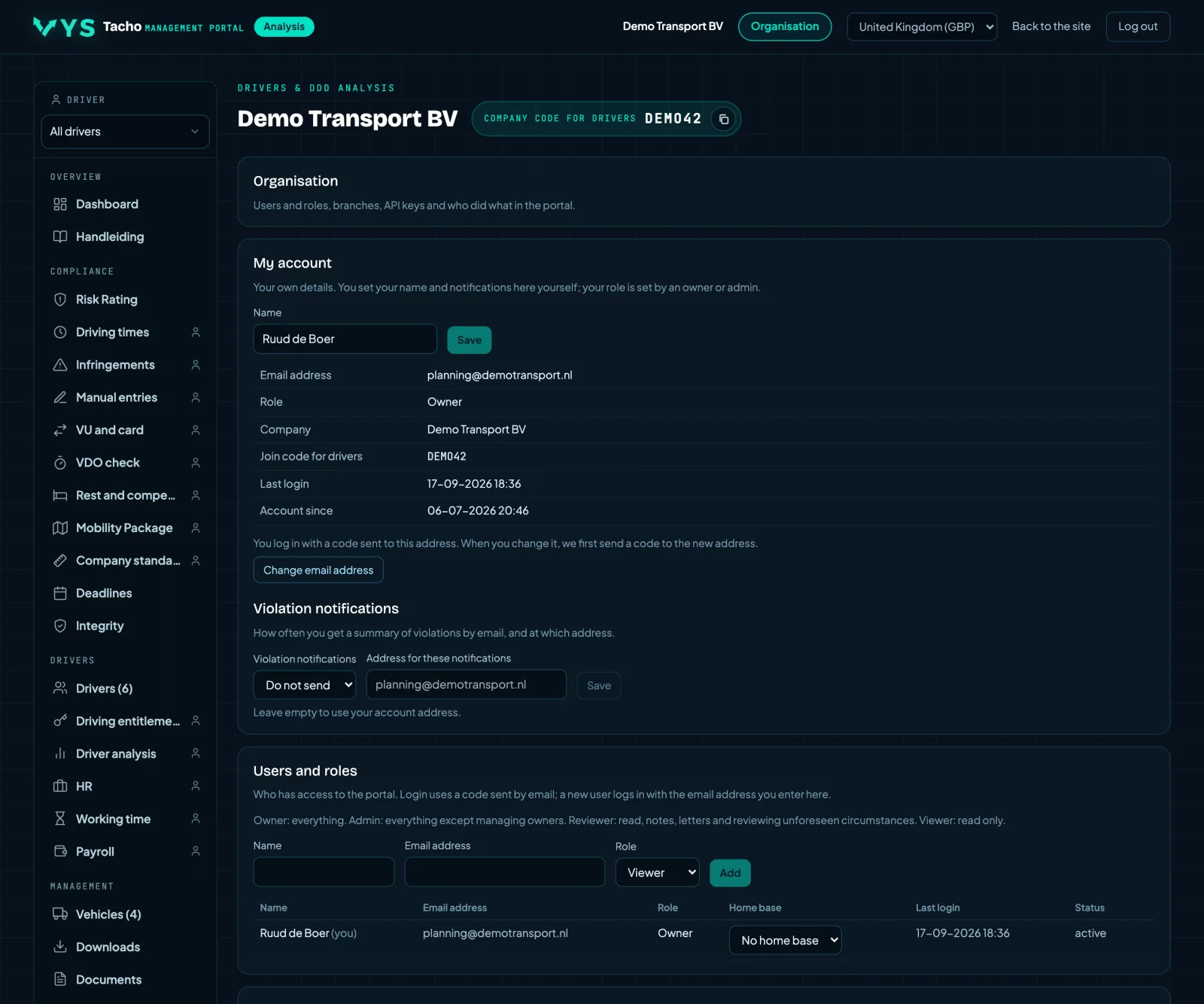Click the Driving times clock icon

60,332
